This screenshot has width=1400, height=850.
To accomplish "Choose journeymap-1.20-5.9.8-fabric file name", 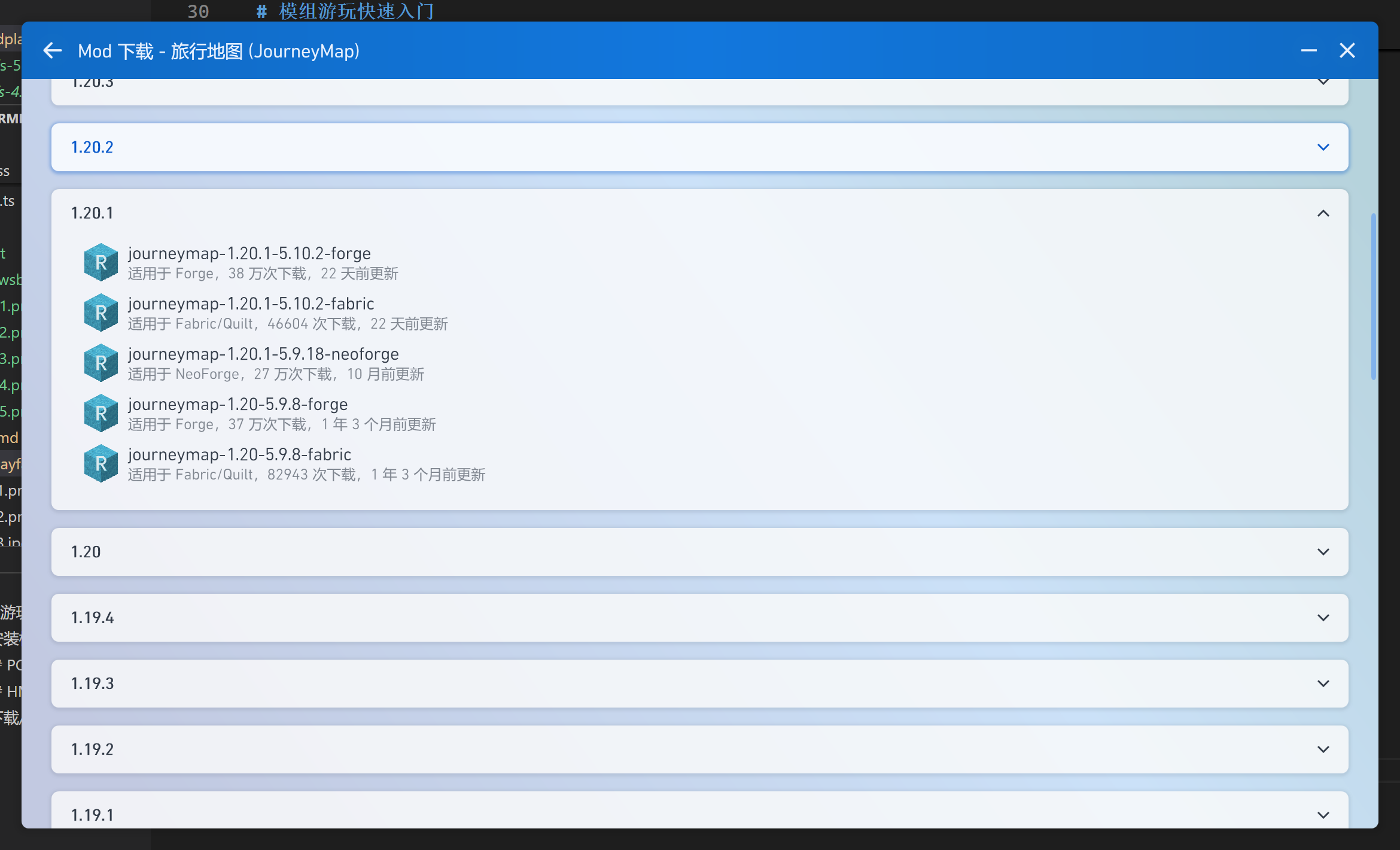I will (239, 455).
